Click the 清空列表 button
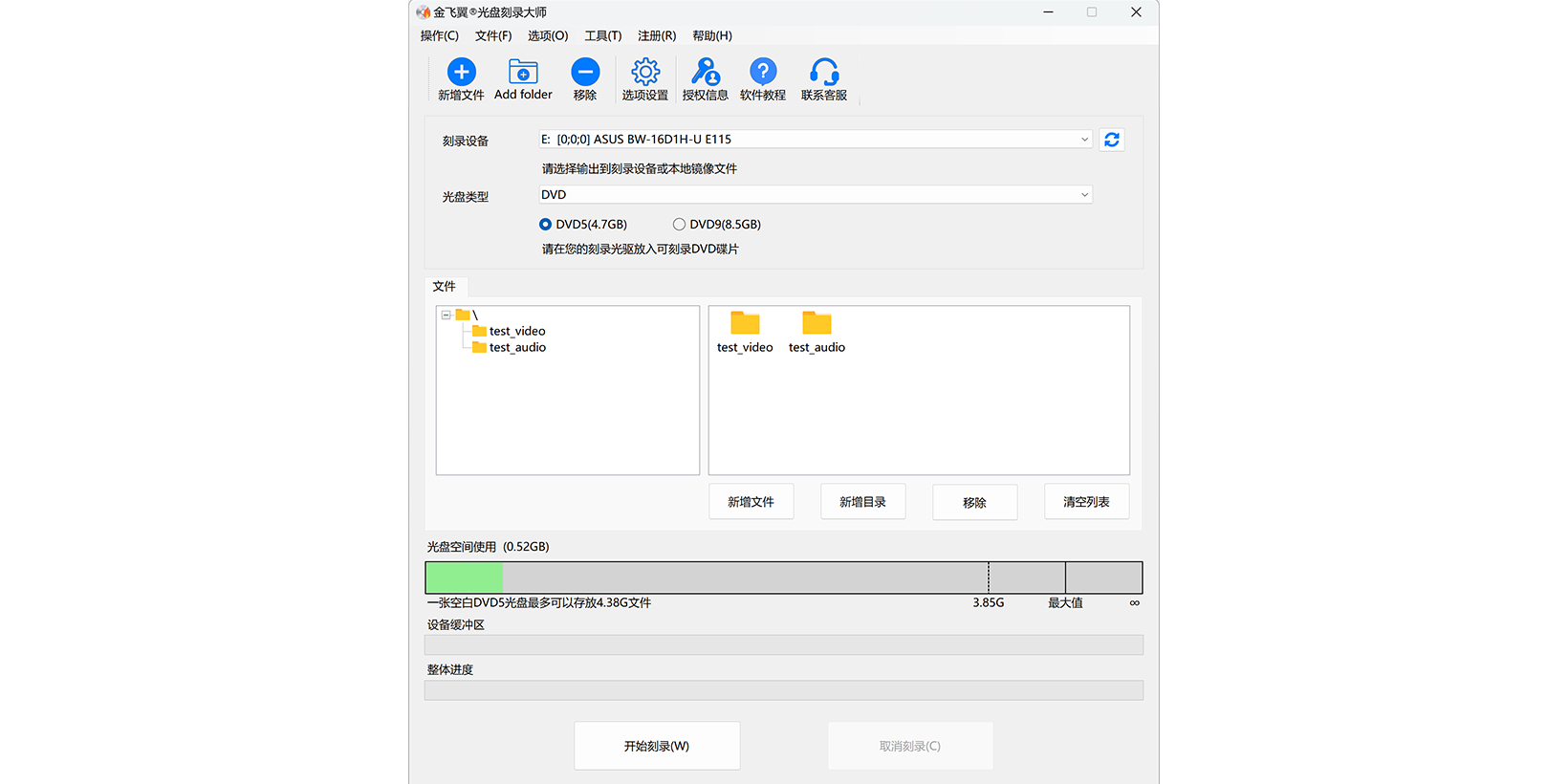Screen dimensions: 1568x784 pyautogui.click(x=1086, y=502)
